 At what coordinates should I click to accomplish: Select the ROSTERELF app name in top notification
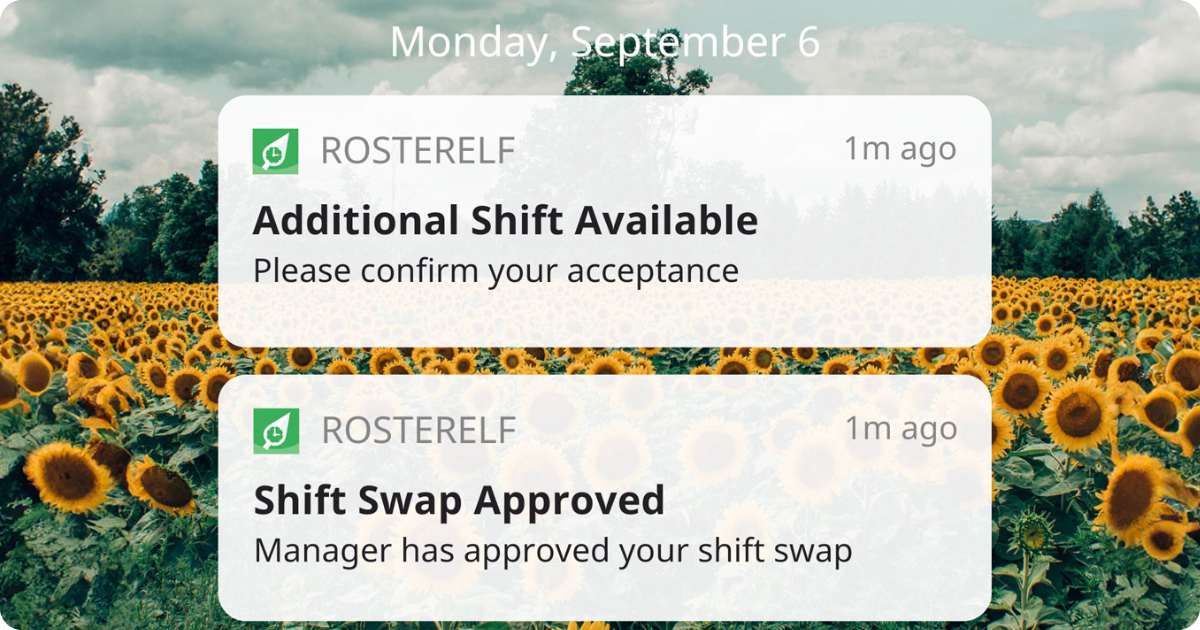coord(418,151)
